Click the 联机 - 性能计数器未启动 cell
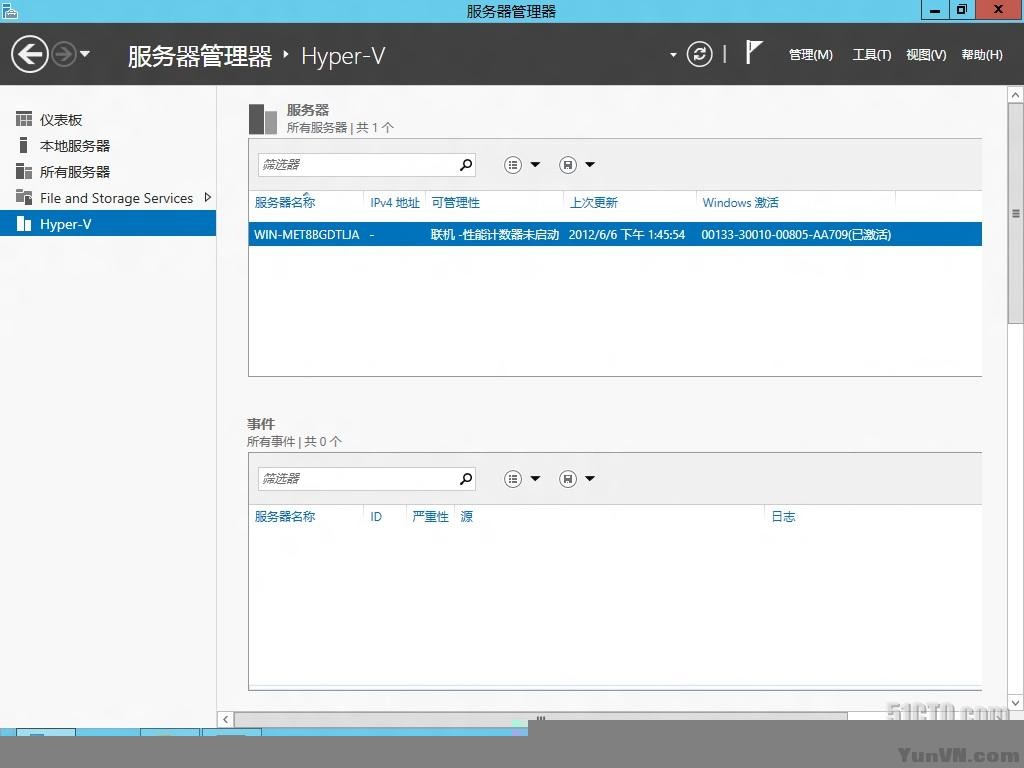The width and height of the screenshot is (1024, 768). click(495, 234)
